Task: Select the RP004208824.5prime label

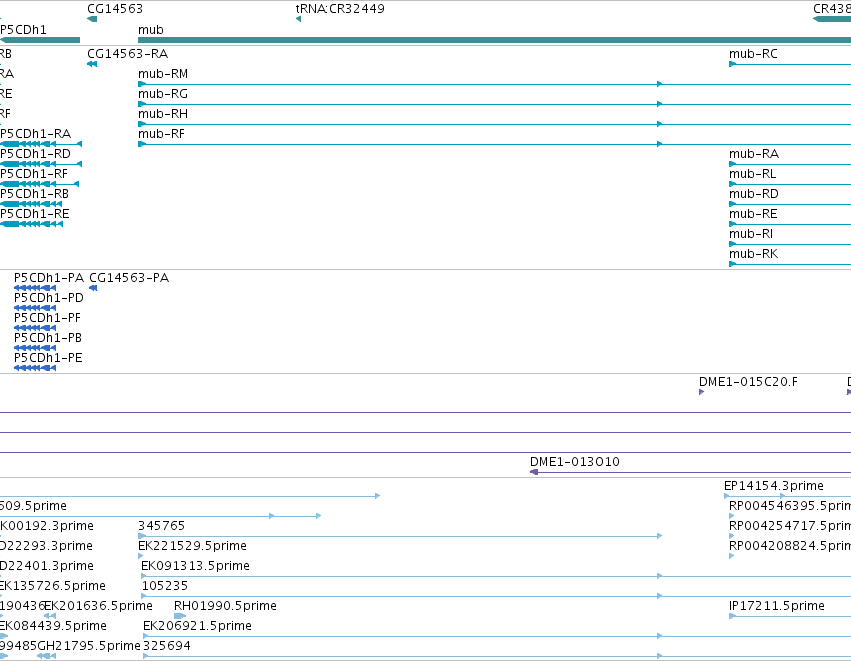Action: click(790, 546)
